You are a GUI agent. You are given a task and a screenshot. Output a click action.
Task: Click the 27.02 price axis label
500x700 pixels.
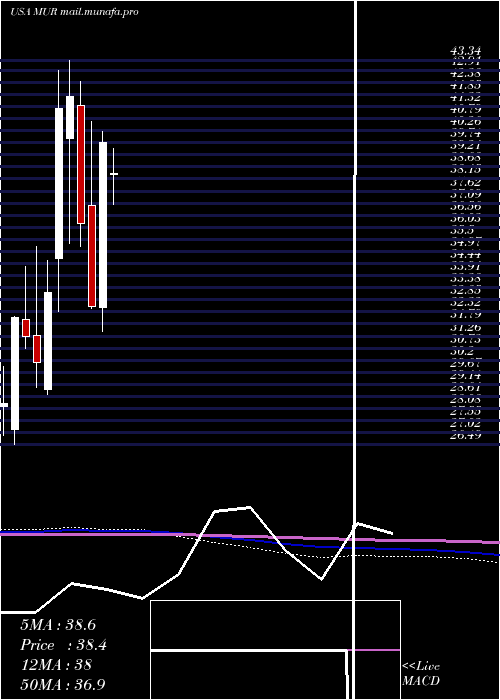pos(465,424)
